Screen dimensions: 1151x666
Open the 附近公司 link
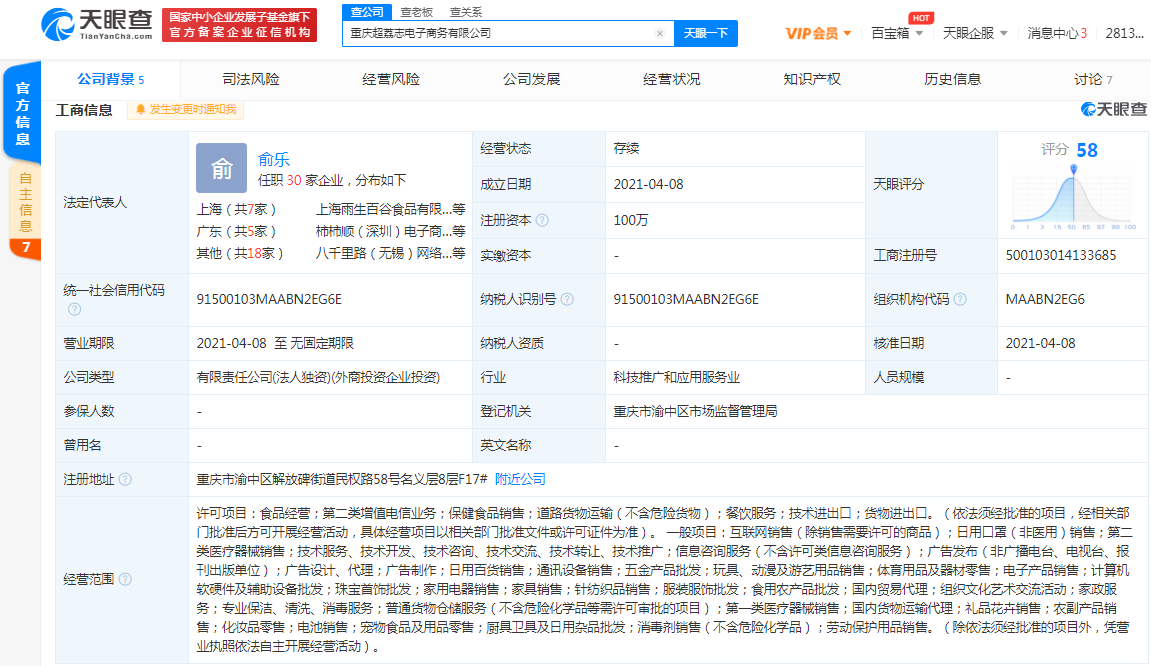(520, 480)
